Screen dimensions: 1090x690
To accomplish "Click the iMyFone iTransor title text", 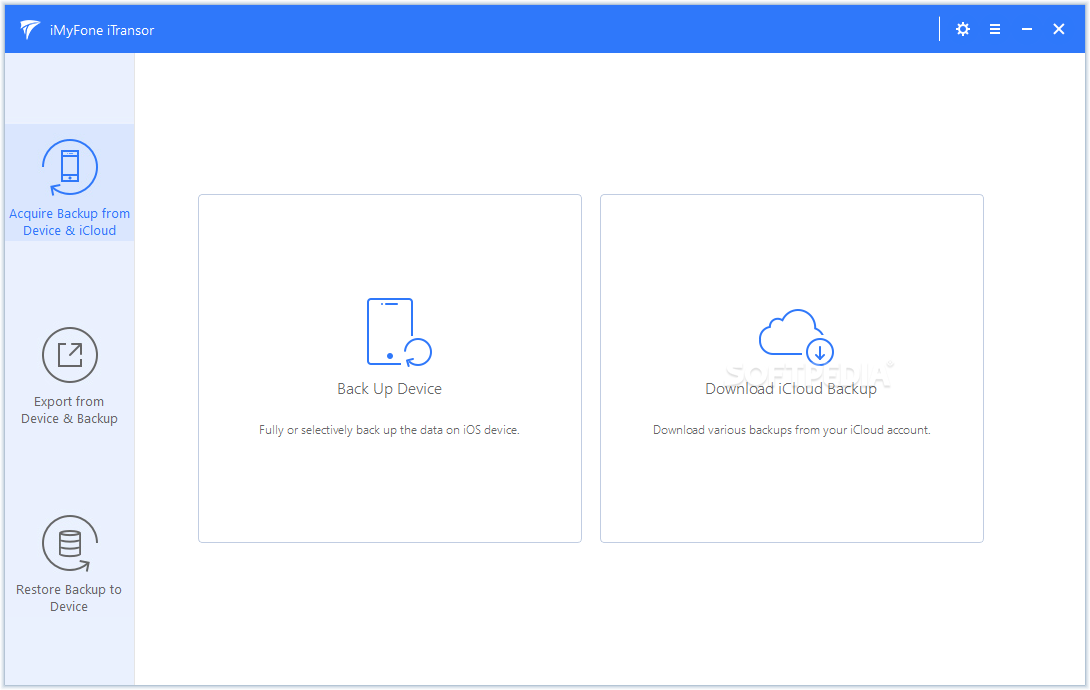I will (x=102, y=30).
